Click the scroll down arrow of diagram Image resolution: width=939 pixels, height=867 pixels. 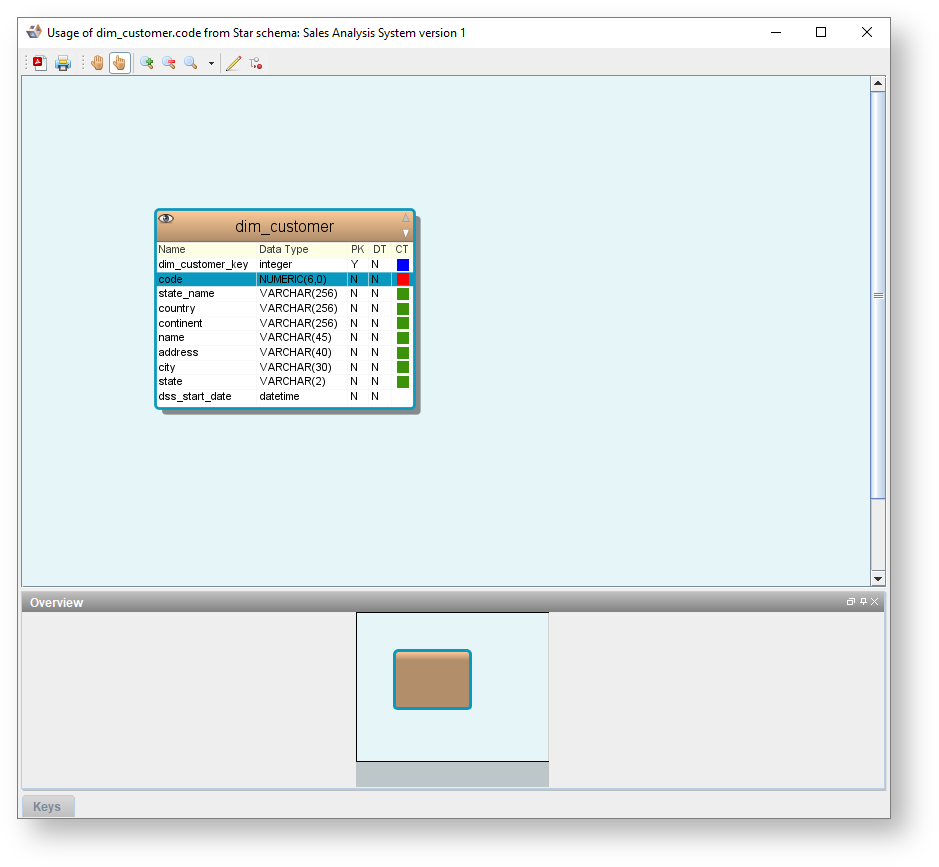(x=878, y=578)
